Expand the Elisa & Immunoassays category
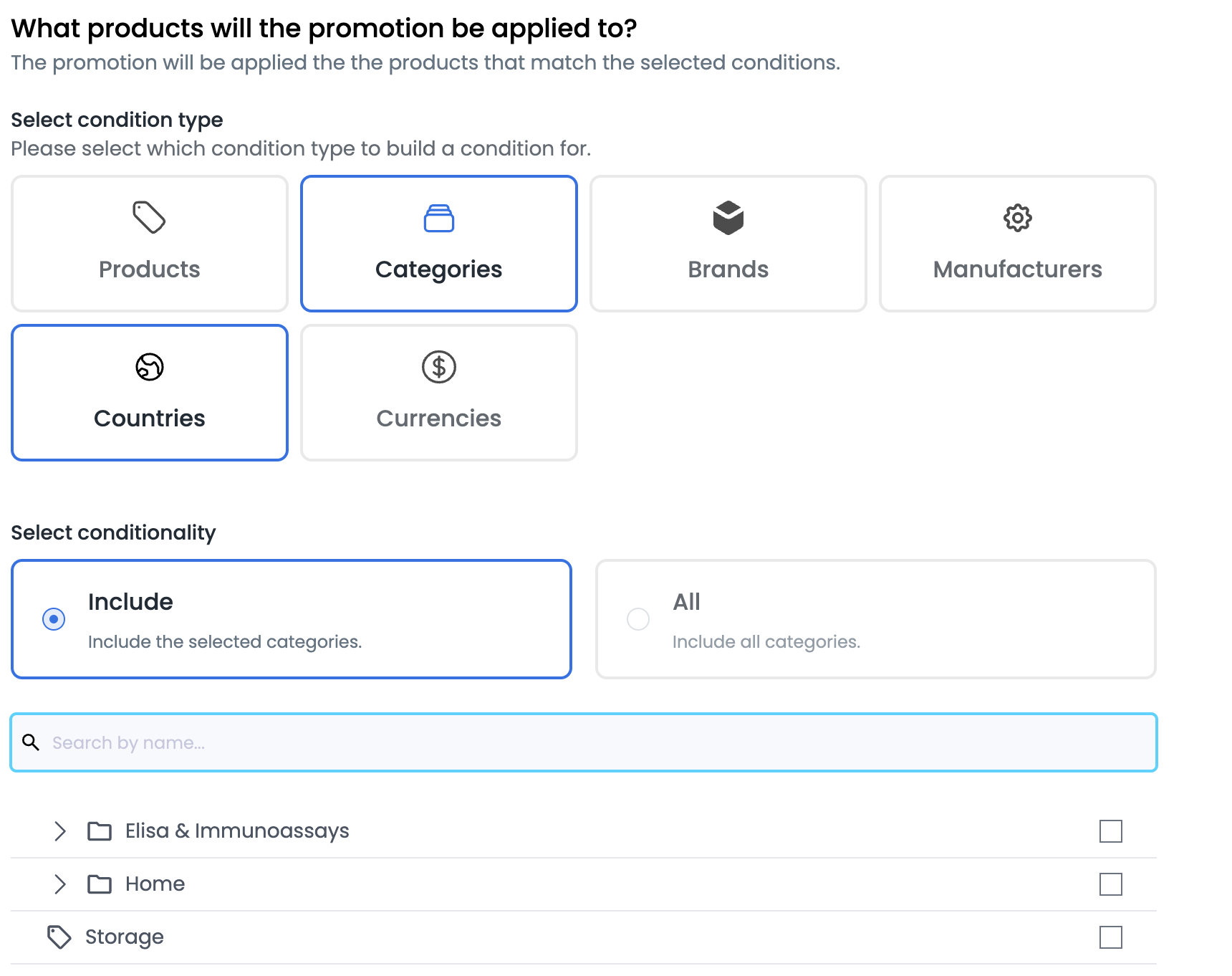Viewport: 1232px width, 976px height. coord(60,831)
